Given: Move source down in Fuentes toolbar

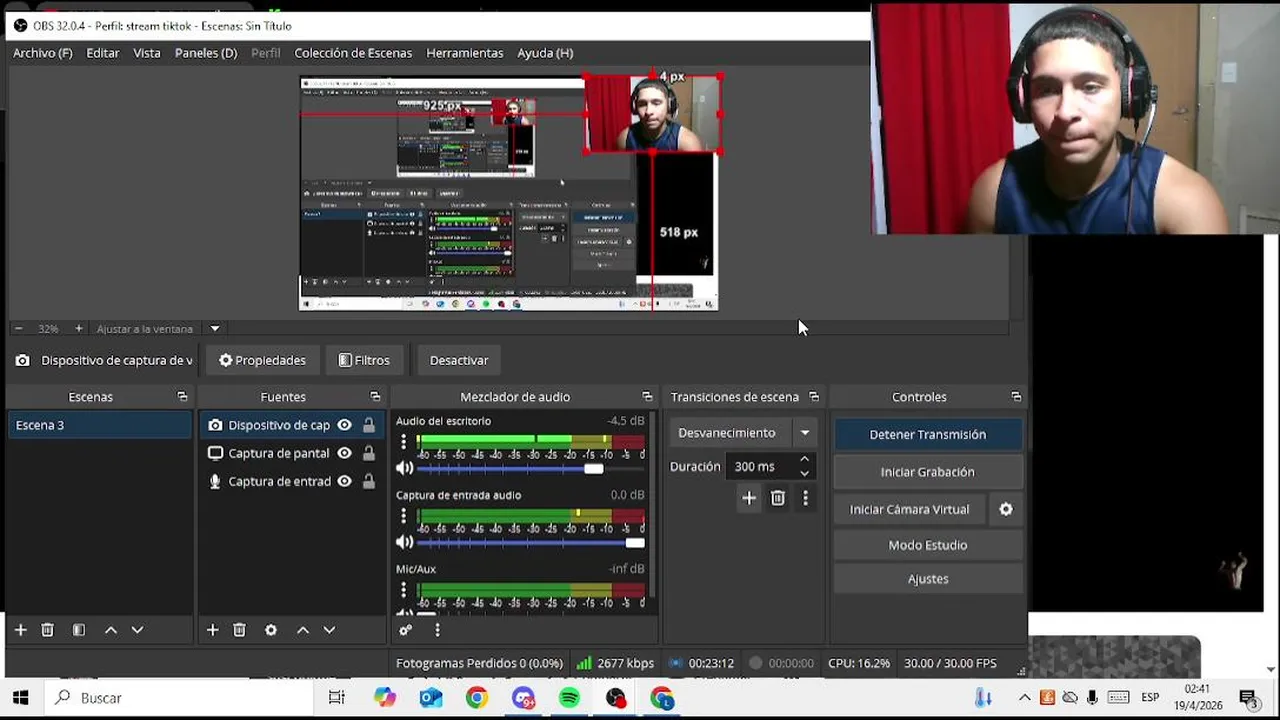Looking at the screenshot, I should click(329, 630).
